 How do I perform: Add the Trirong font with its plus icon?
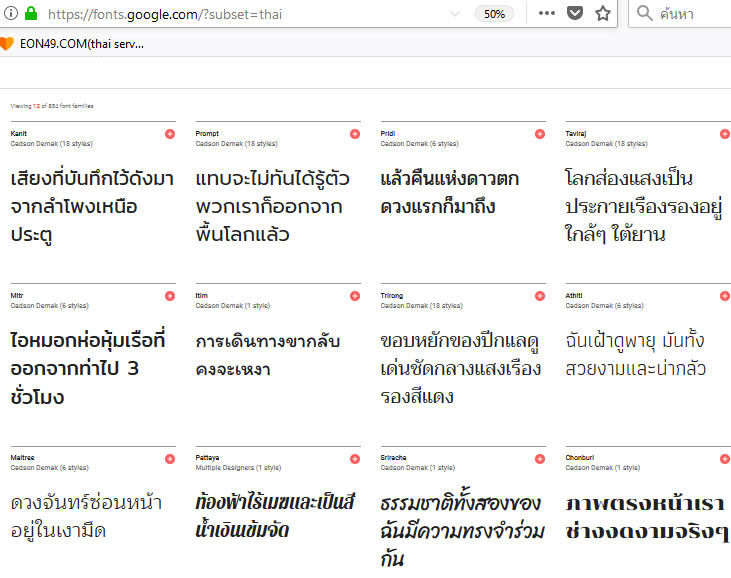[540, 296]
